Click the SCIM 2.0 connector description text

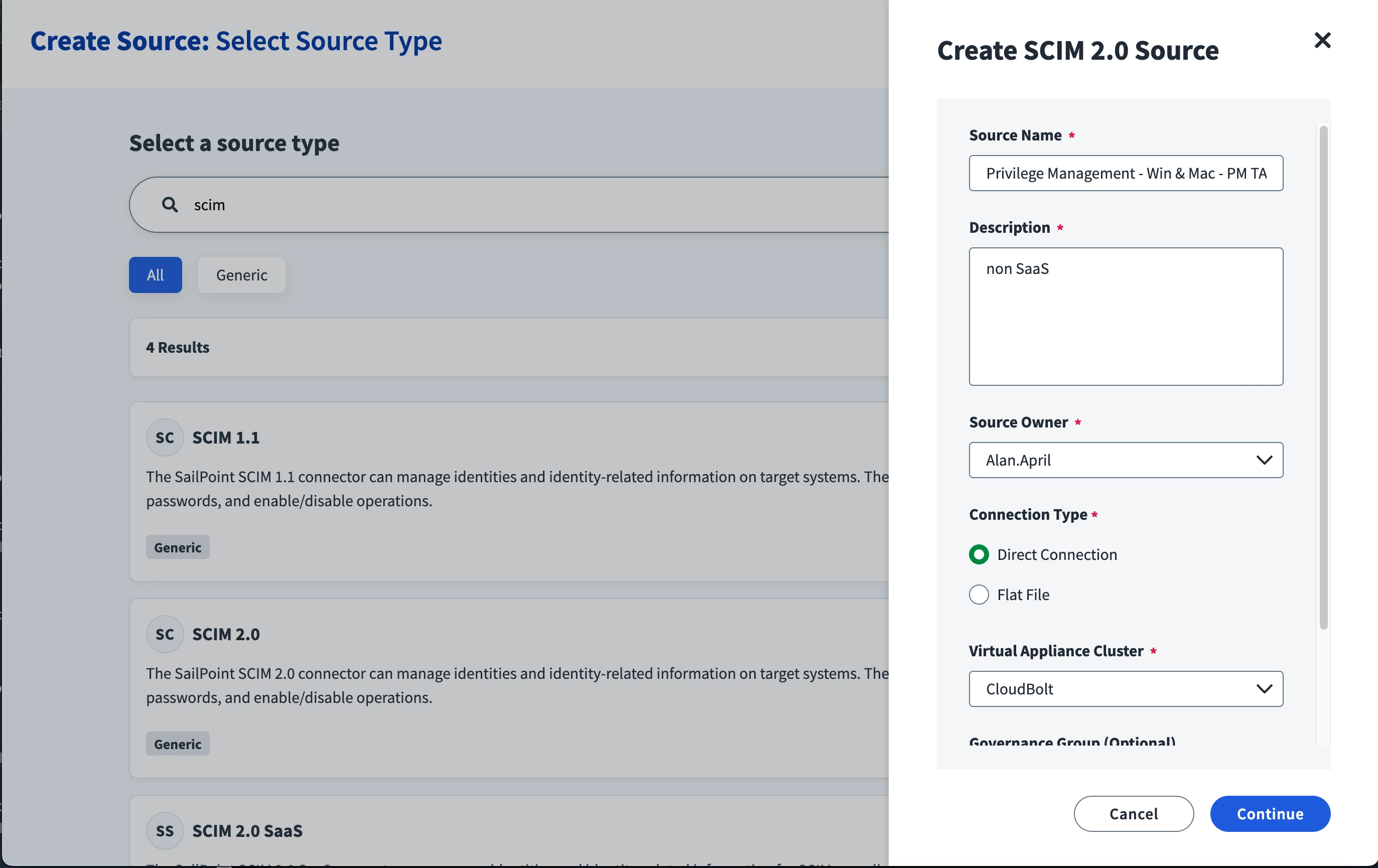click(517, 685)
